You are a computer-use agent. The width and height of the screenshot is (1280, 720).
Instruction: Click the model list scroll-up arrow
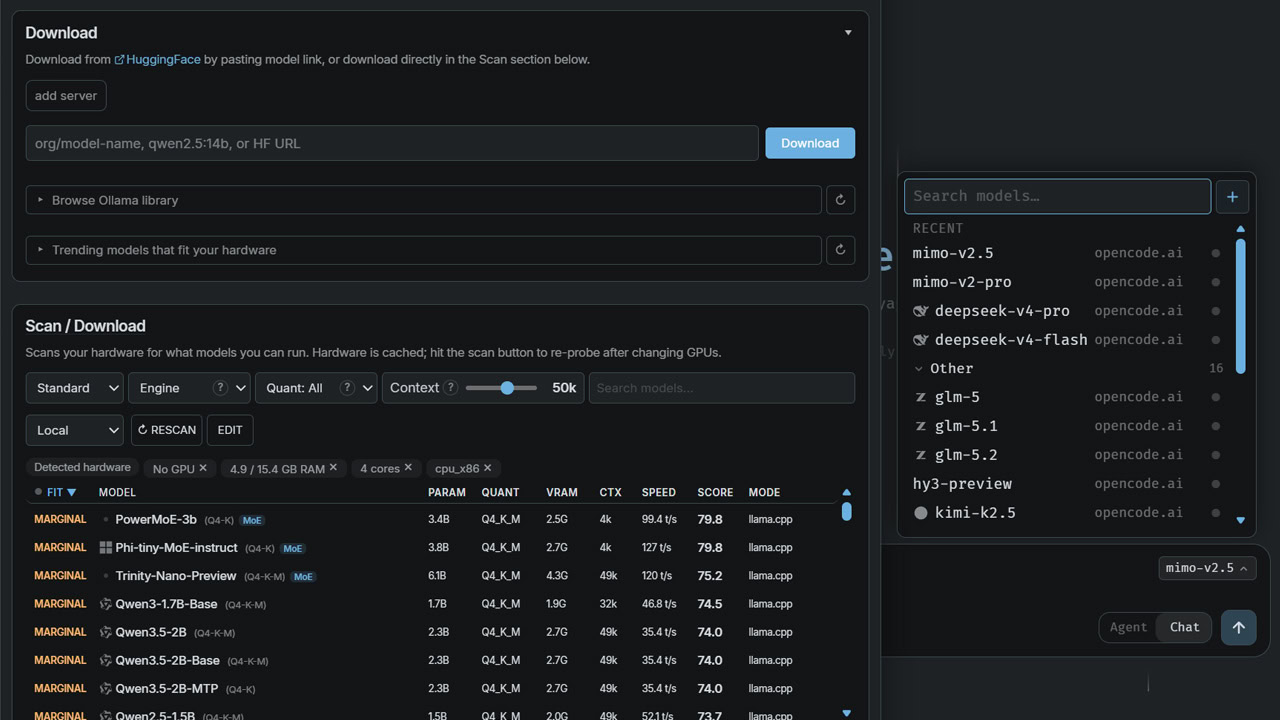click(1241, 229)
